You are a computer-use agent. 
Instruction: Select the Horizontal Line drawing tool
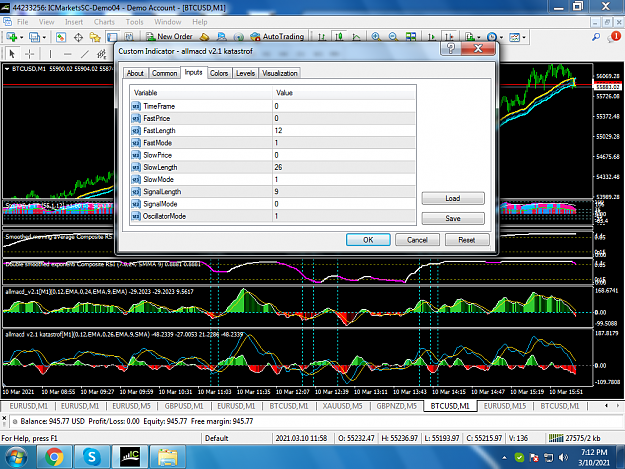point(67,53)
